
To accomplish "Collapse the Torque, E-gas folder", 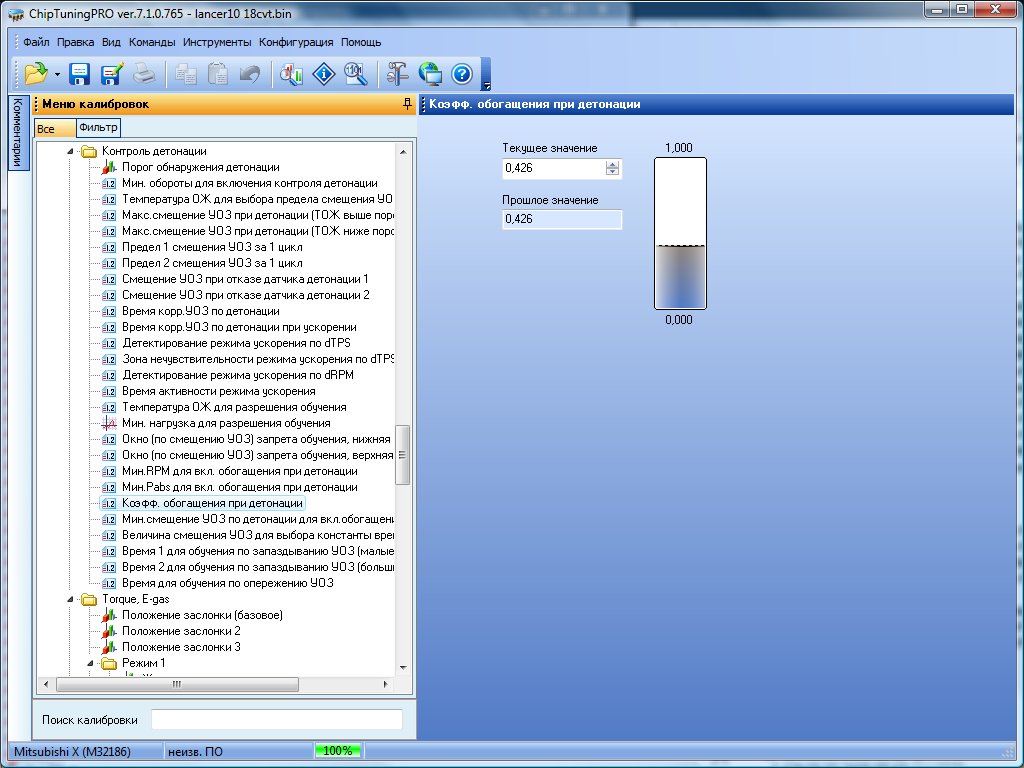I will (x=70, y=599).
